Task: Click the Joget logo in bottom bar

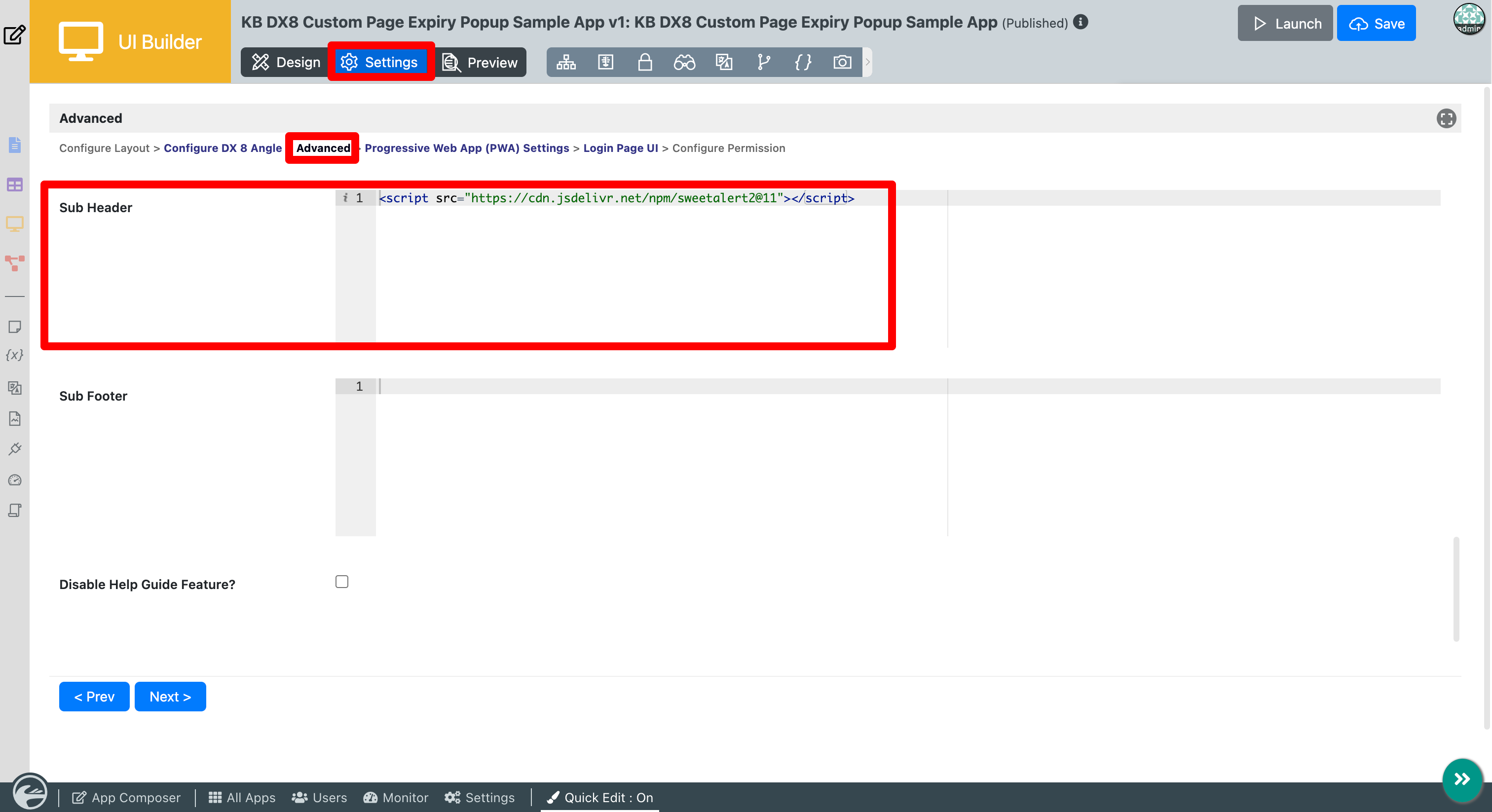Action: tap(30, 792)
